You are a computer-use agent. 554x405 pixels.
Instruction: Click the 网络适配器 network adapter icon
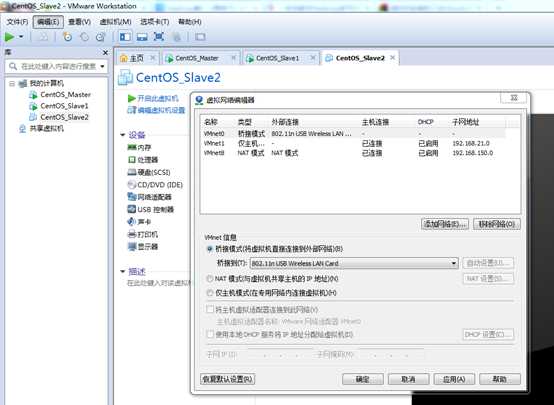tap(132, 197)
